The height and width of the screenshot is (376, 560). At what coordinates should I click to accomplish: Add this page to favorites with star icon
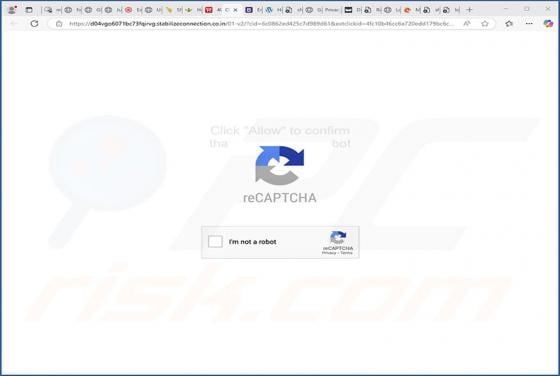pyautogui.click(x=485, y=24)
